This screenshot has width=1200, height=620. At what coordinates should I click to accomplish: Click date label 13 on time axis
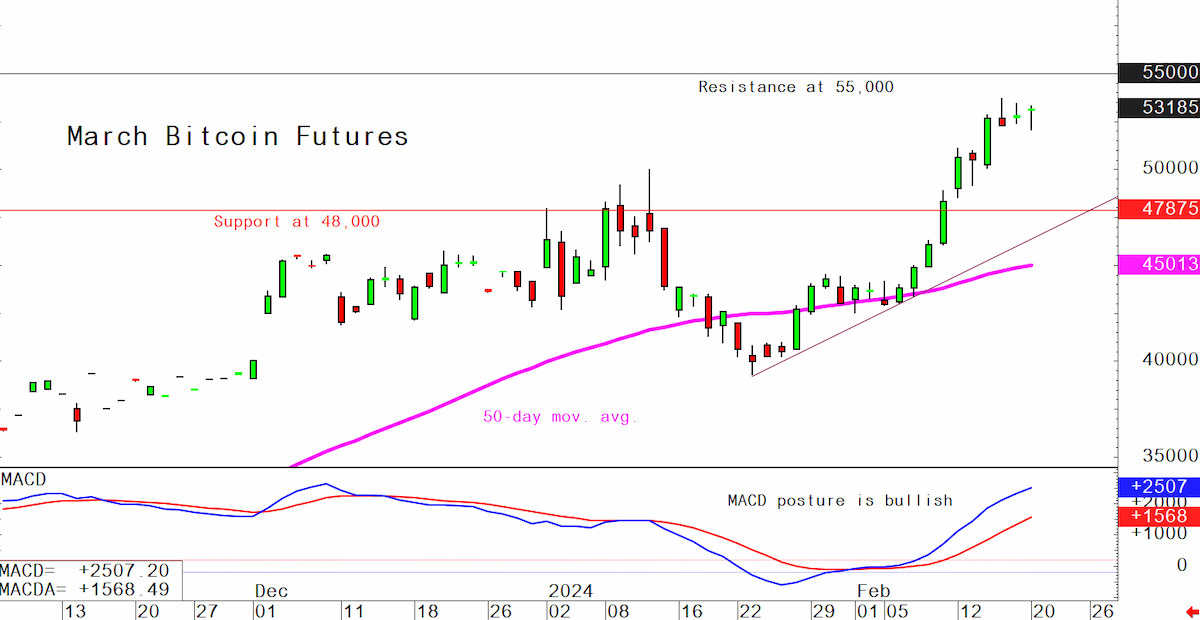click(x=76, y=610)
